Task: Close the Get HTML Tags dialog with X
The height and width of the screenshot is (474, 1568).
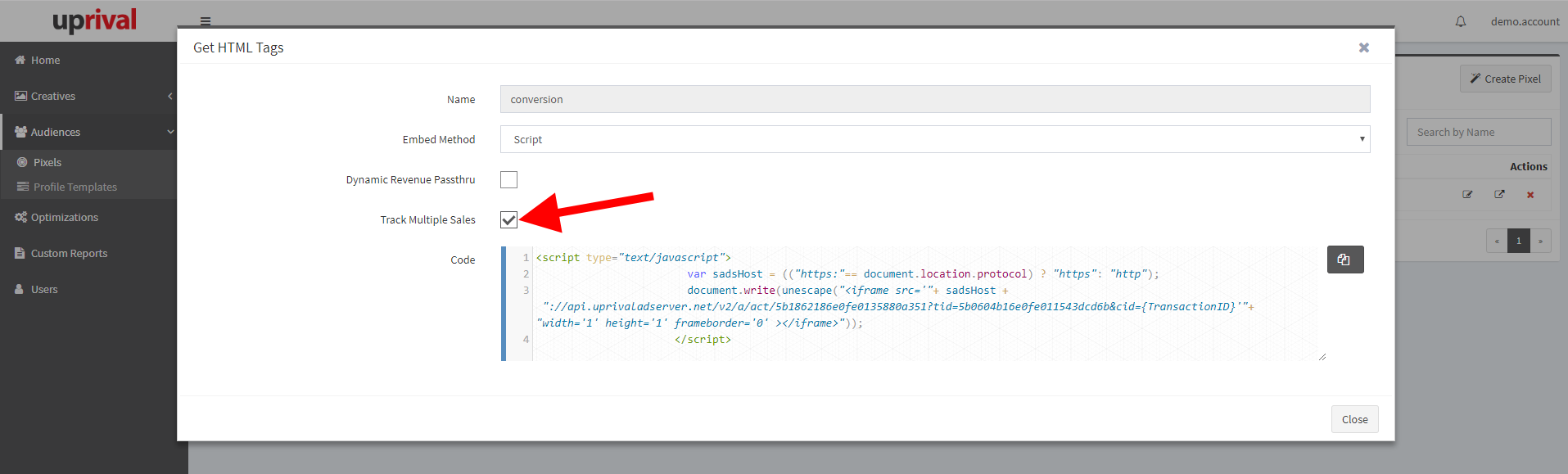Action: tap(1364, 47)
